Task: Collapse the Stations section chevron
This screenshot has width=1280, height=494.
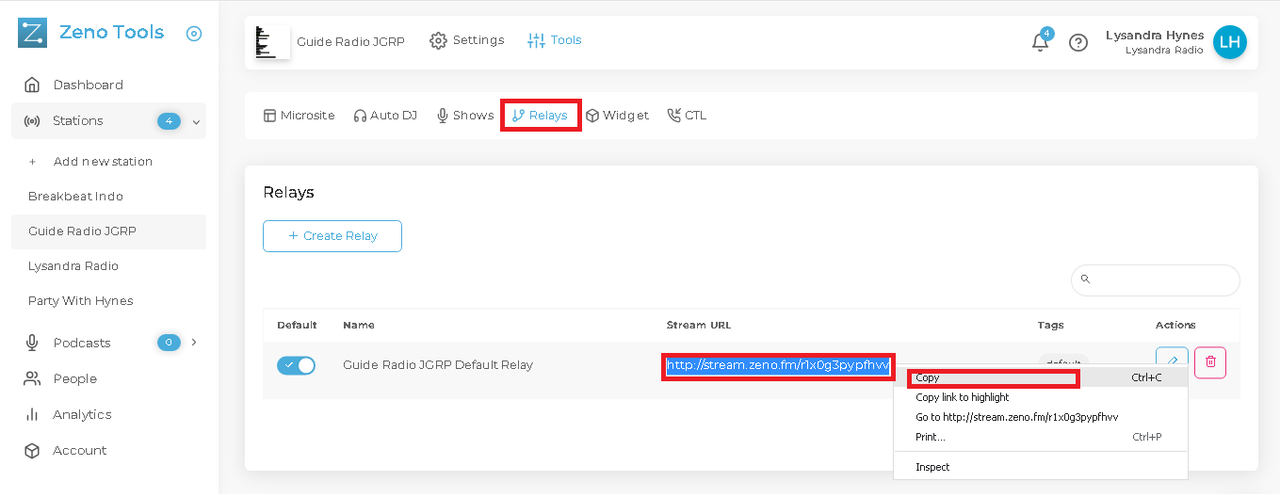Action: [x=196, y=122]
